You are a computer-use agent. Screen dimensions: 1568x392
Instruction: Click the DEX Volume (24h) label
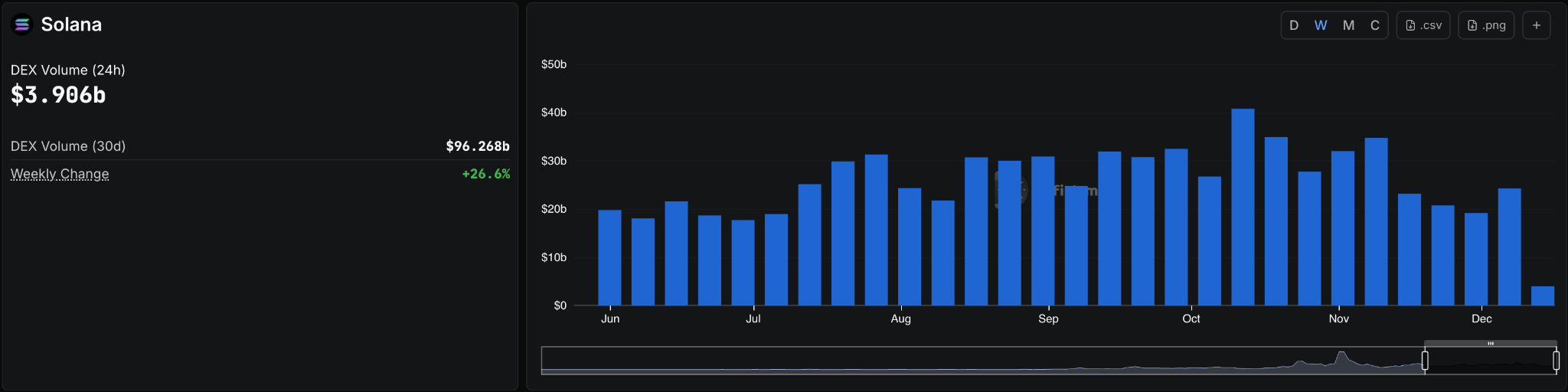click(68, 70)
